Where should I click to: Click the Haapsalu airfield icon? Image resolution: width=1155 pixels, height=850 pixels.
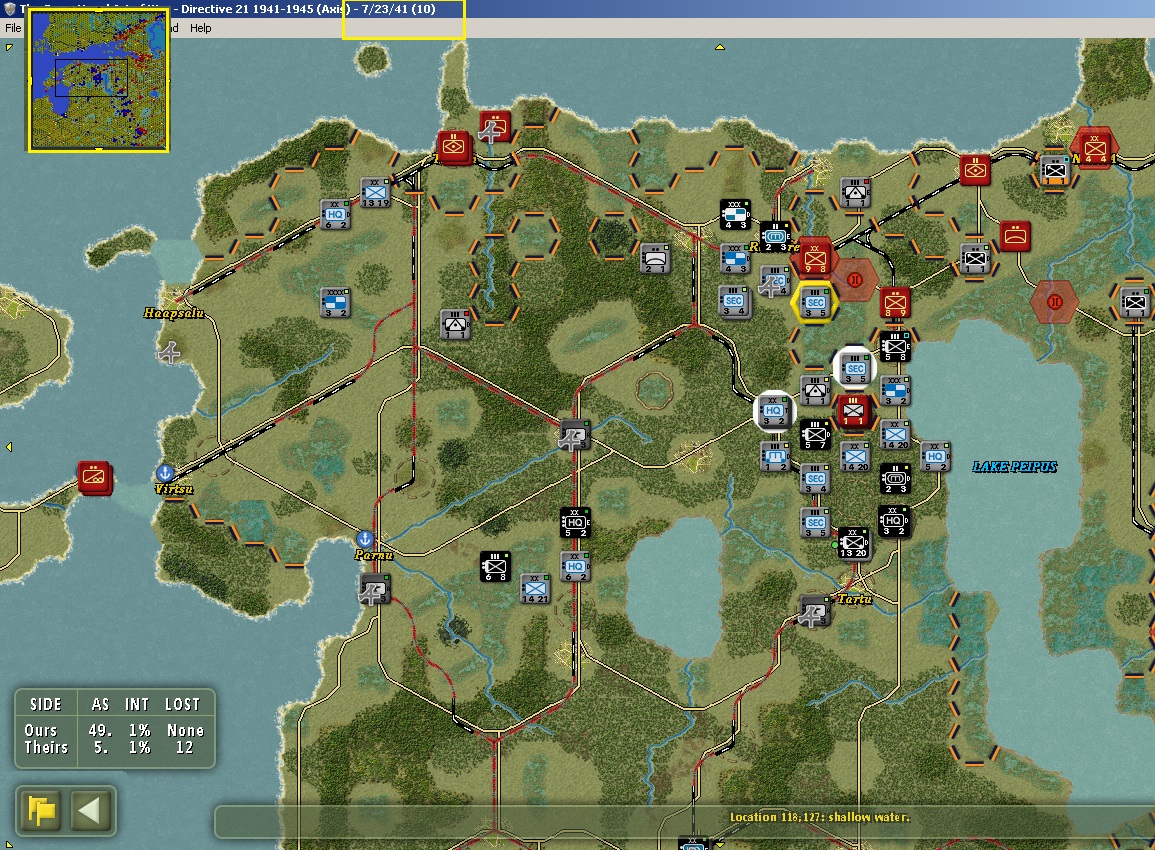tap(169, 353)
